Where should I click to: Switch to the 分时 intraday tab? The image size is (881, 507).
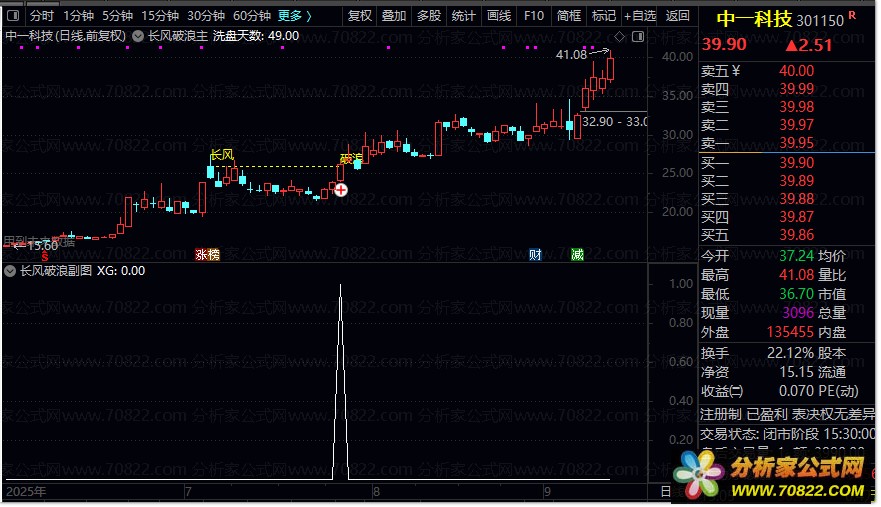pyautogui.click(x=42, y=16)
